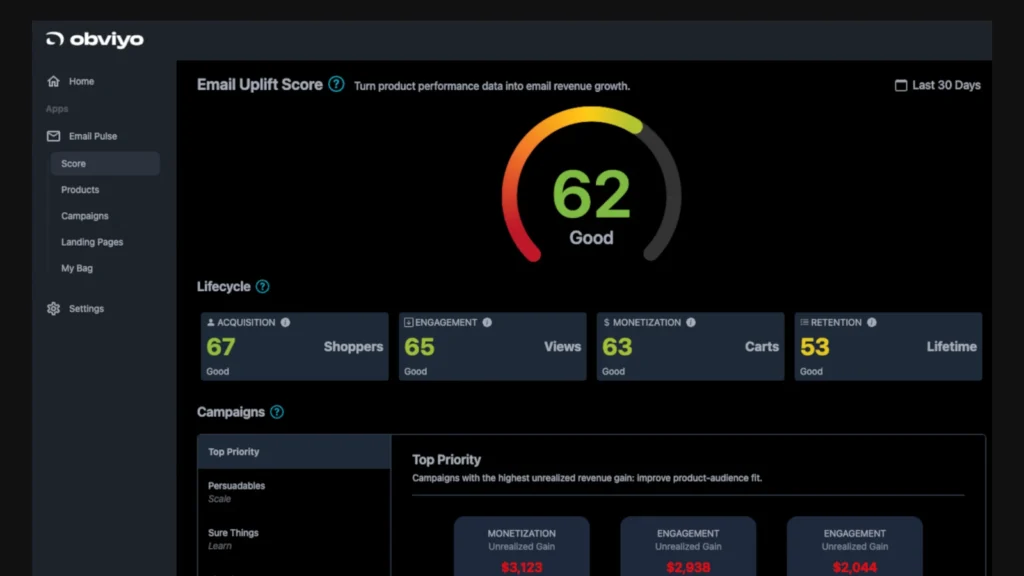Click the Engagement card info icon

pos(487,322)
